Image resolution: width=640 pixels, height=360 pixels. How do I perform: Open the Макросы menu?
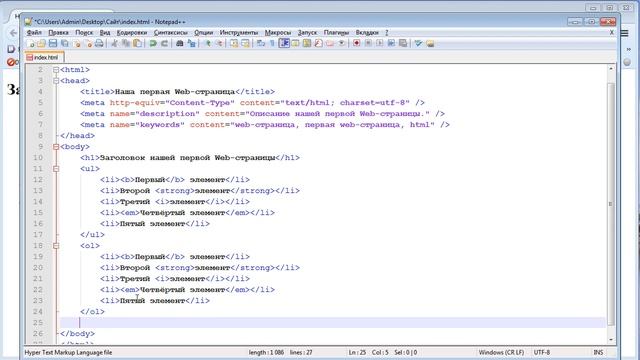278,32
